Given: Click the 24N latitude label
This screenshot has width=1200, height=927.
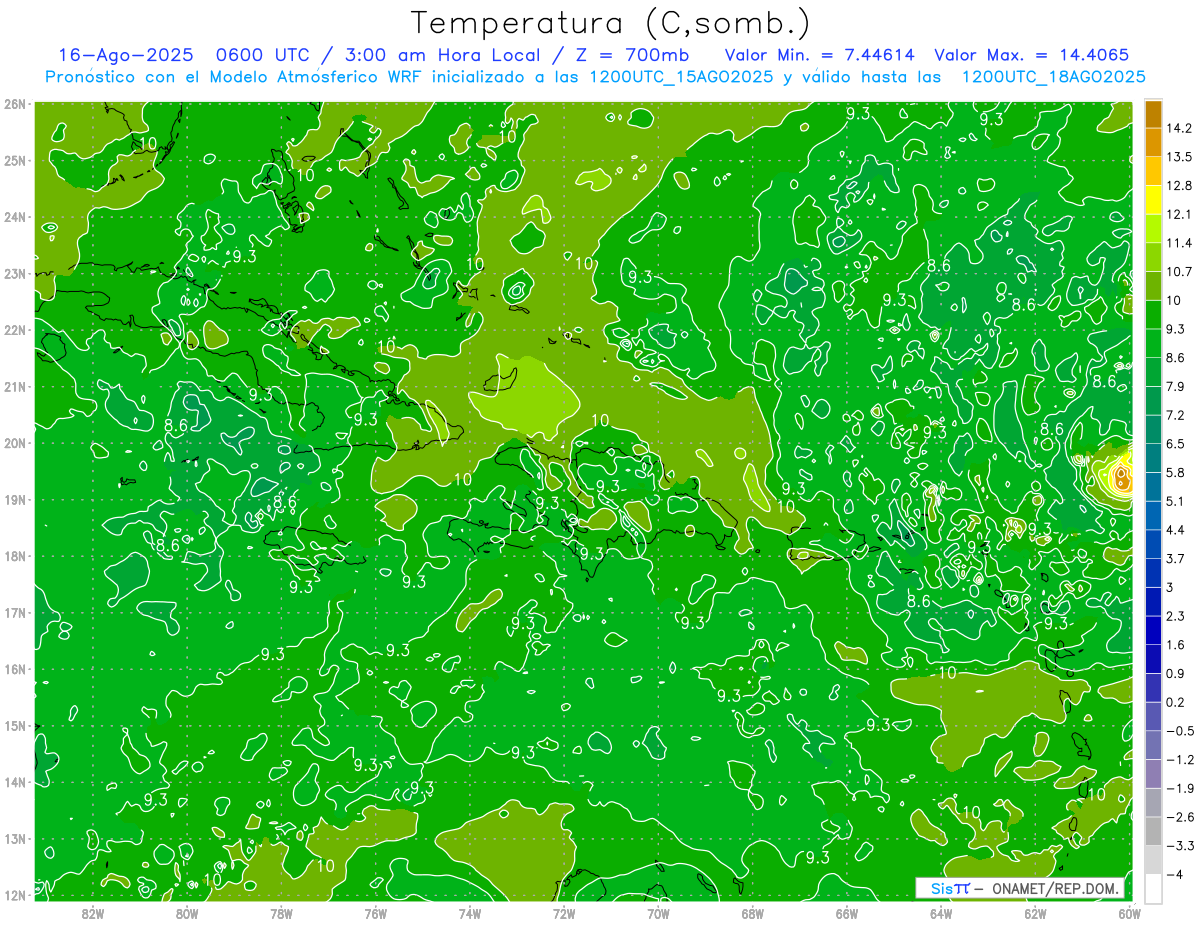Looking at the screenshot, I should pos(15,217).
